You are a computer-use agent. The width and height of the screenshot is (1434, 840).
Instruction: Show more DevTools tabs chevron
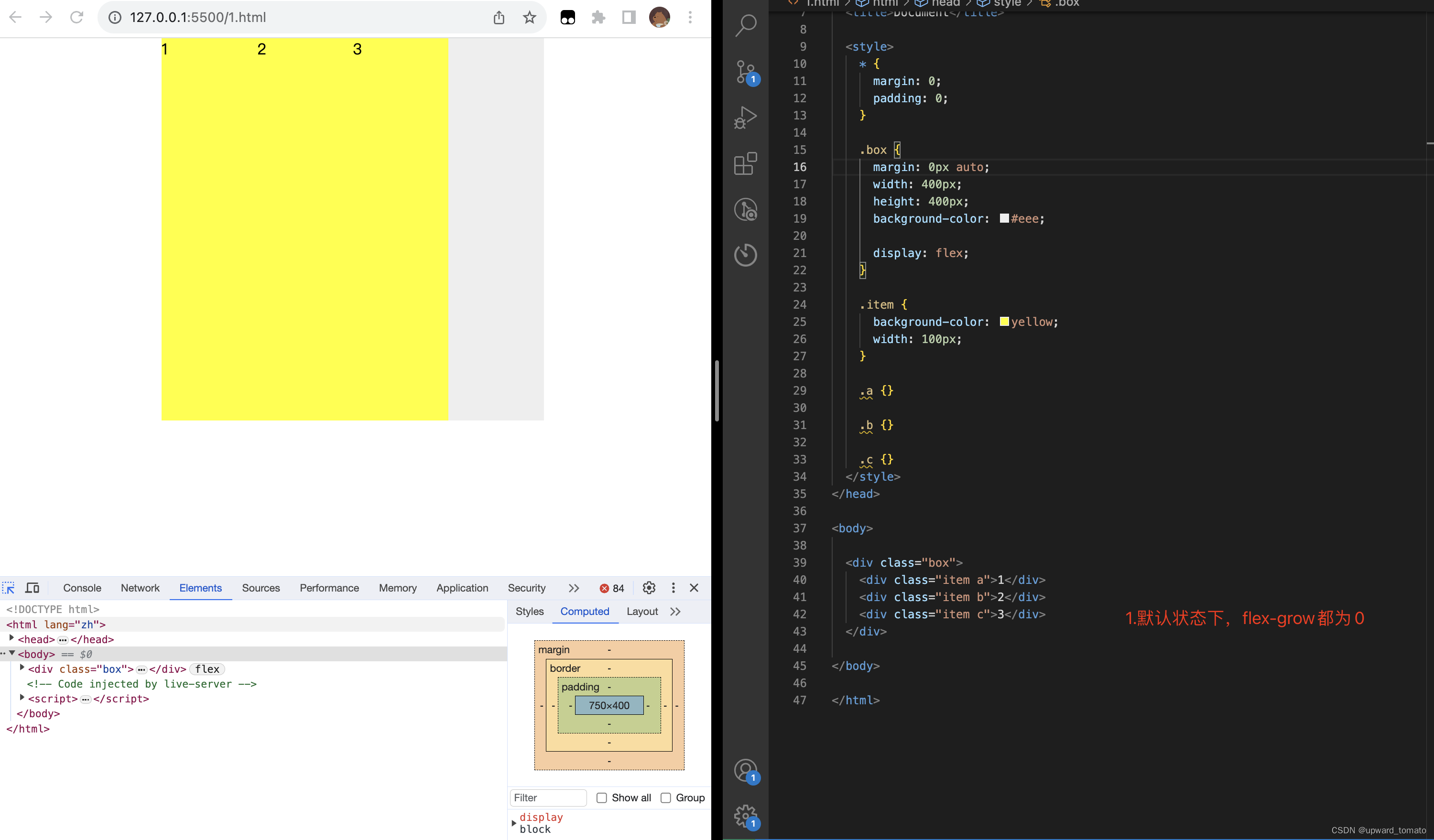point(574,588)
